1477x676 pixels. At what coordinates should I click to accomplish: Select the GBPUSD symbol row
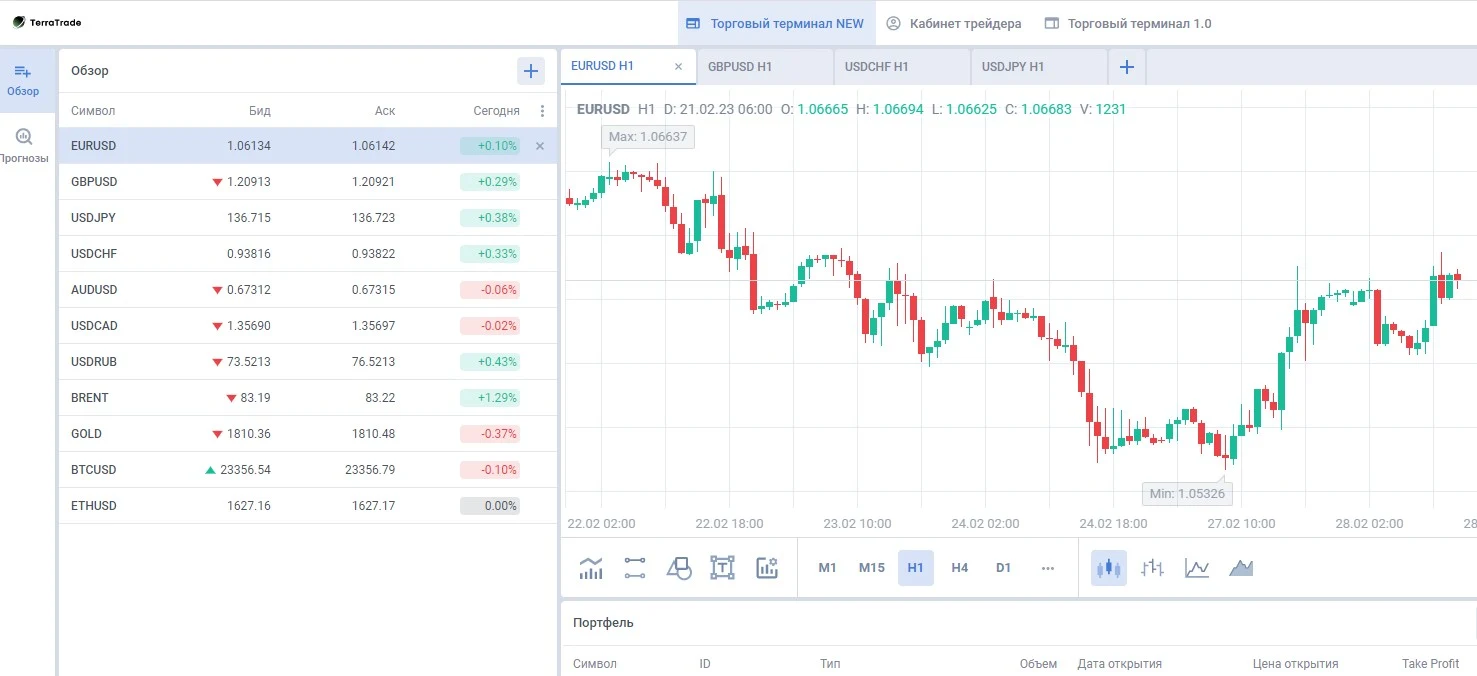point(308,182)
